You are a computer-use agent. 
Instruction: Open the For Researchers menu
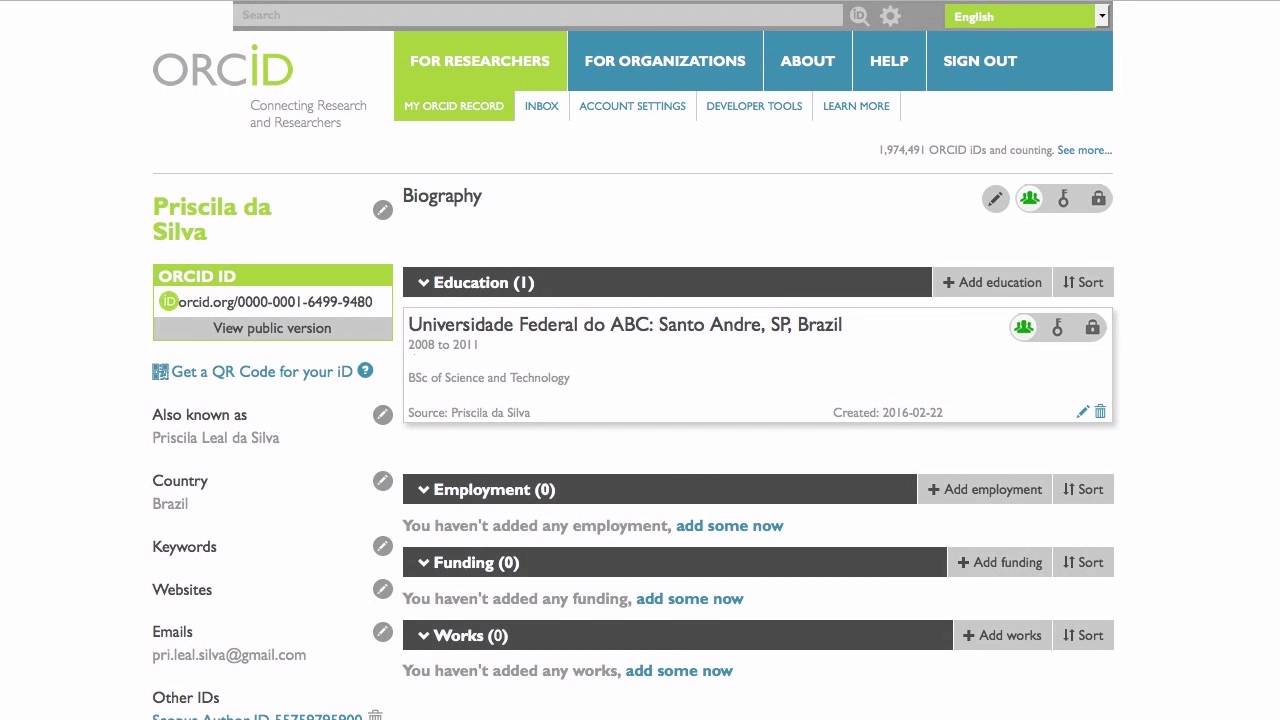[x=480, y=61]
